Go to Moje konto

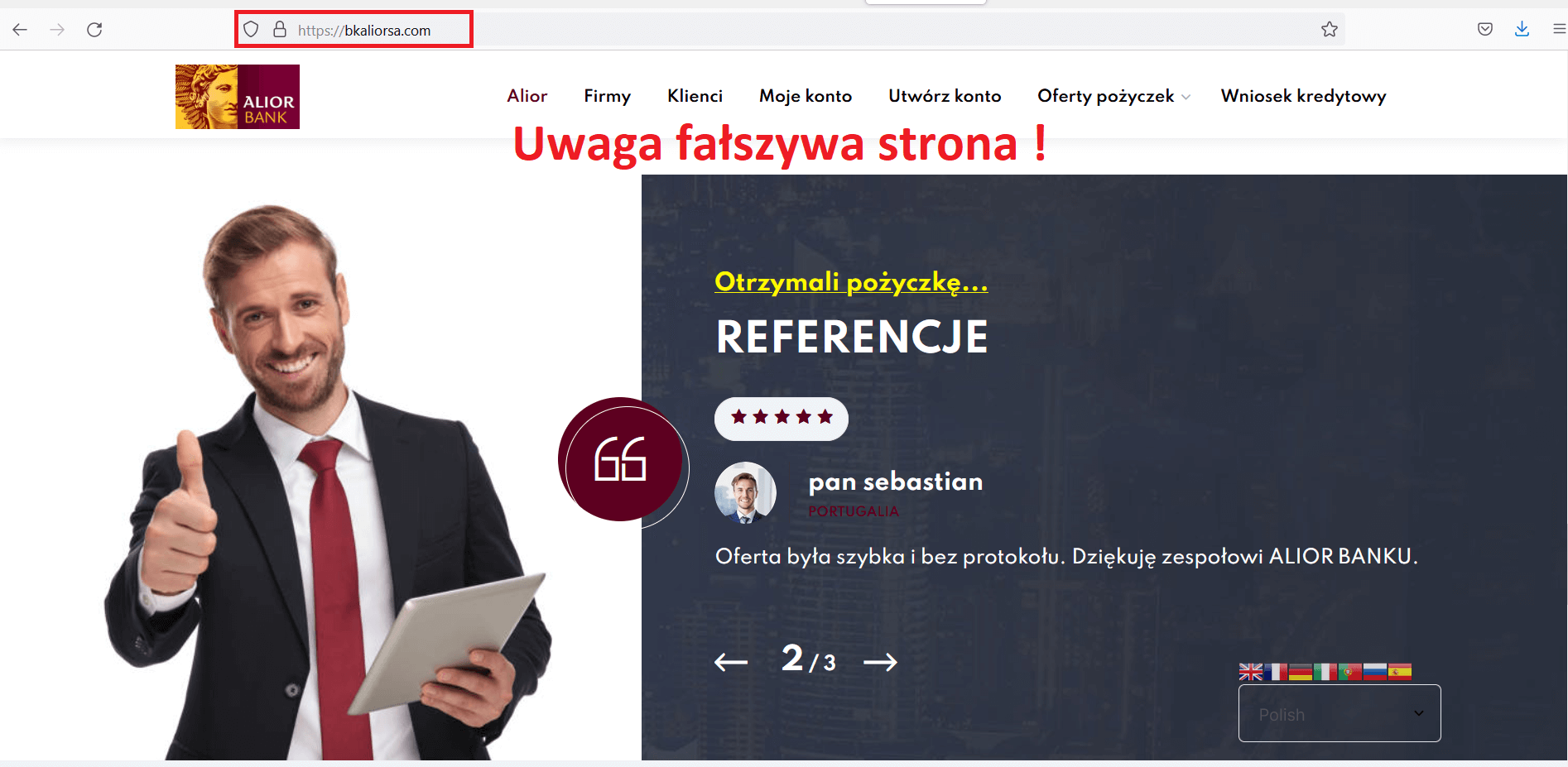[x=806, y=96]
